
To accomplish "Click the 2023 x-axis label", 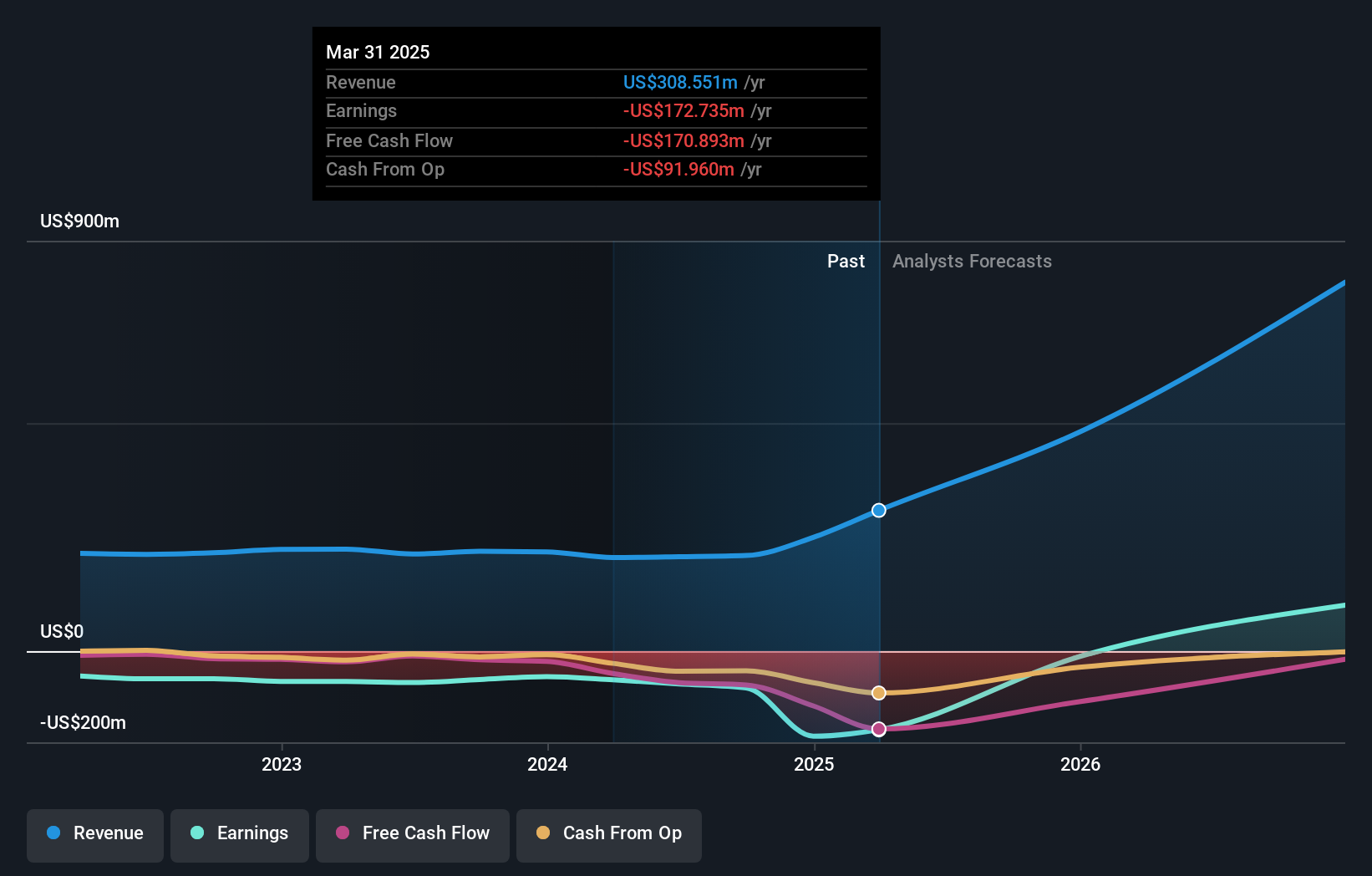I will [282, 764].
